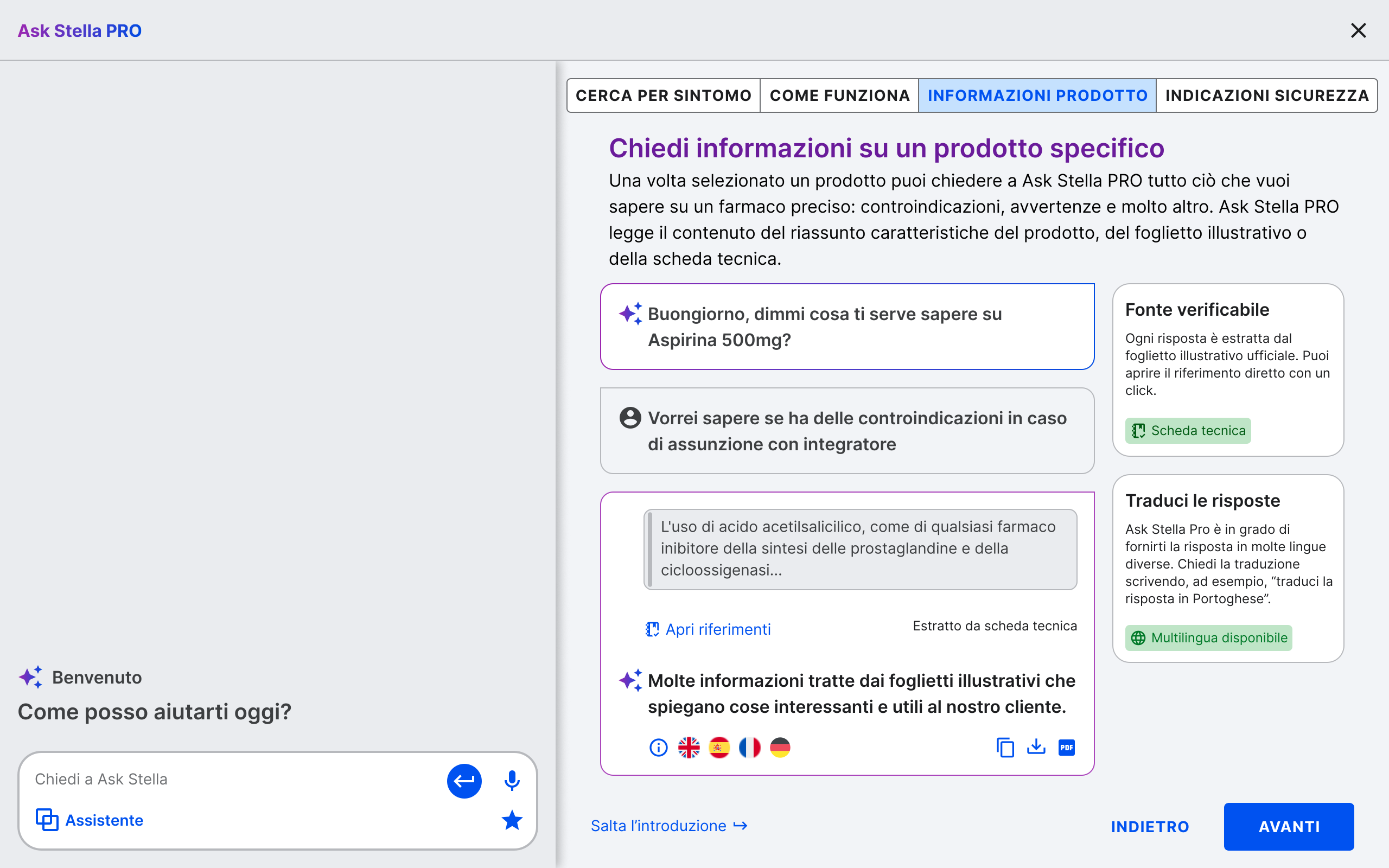Click the reference document icon beside Apri riferimenti
Viewport: 1389px width, 868px height.
coord(652,629)
